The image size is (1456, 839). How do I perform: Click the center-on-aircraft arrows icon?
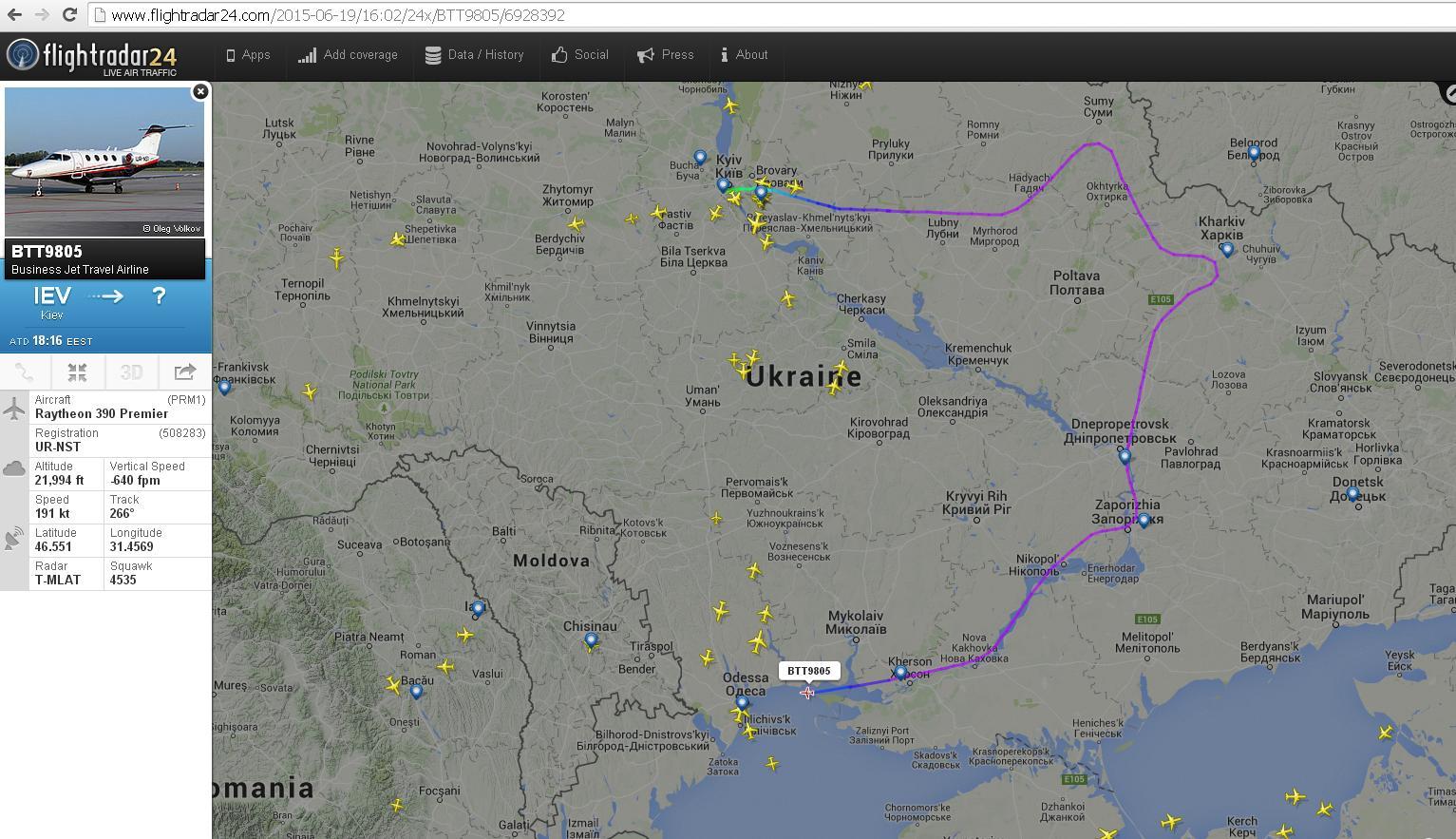coord(78,372)
